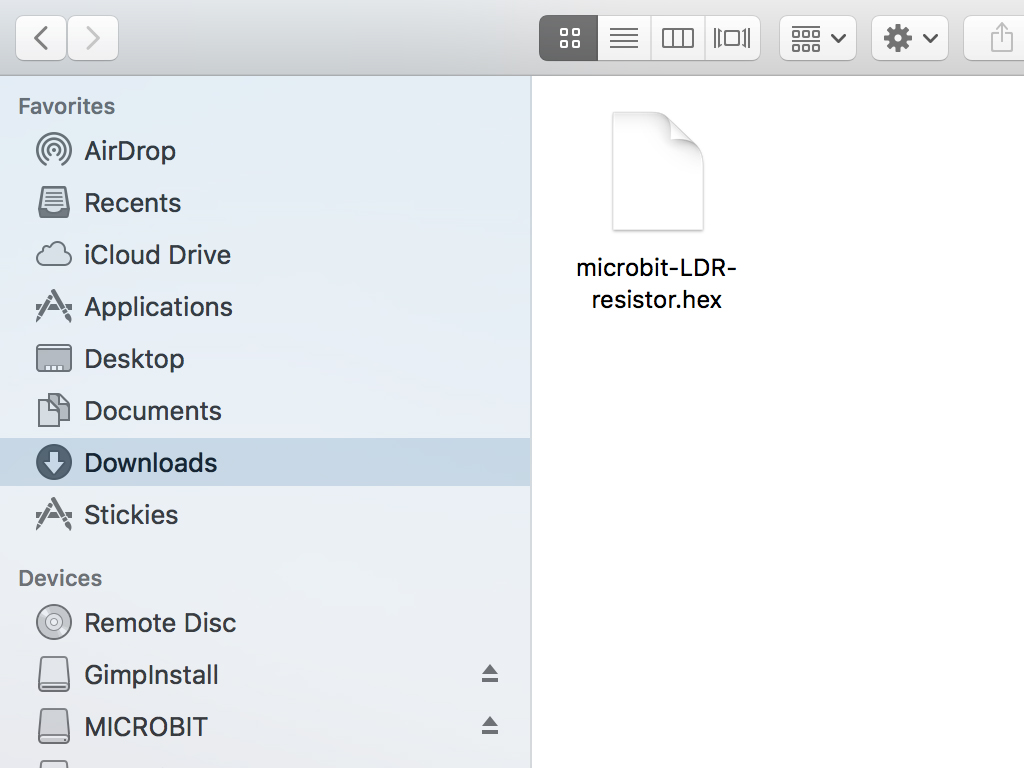Click the Favorites section header
1024x768 pixels.
pos(67,106)
